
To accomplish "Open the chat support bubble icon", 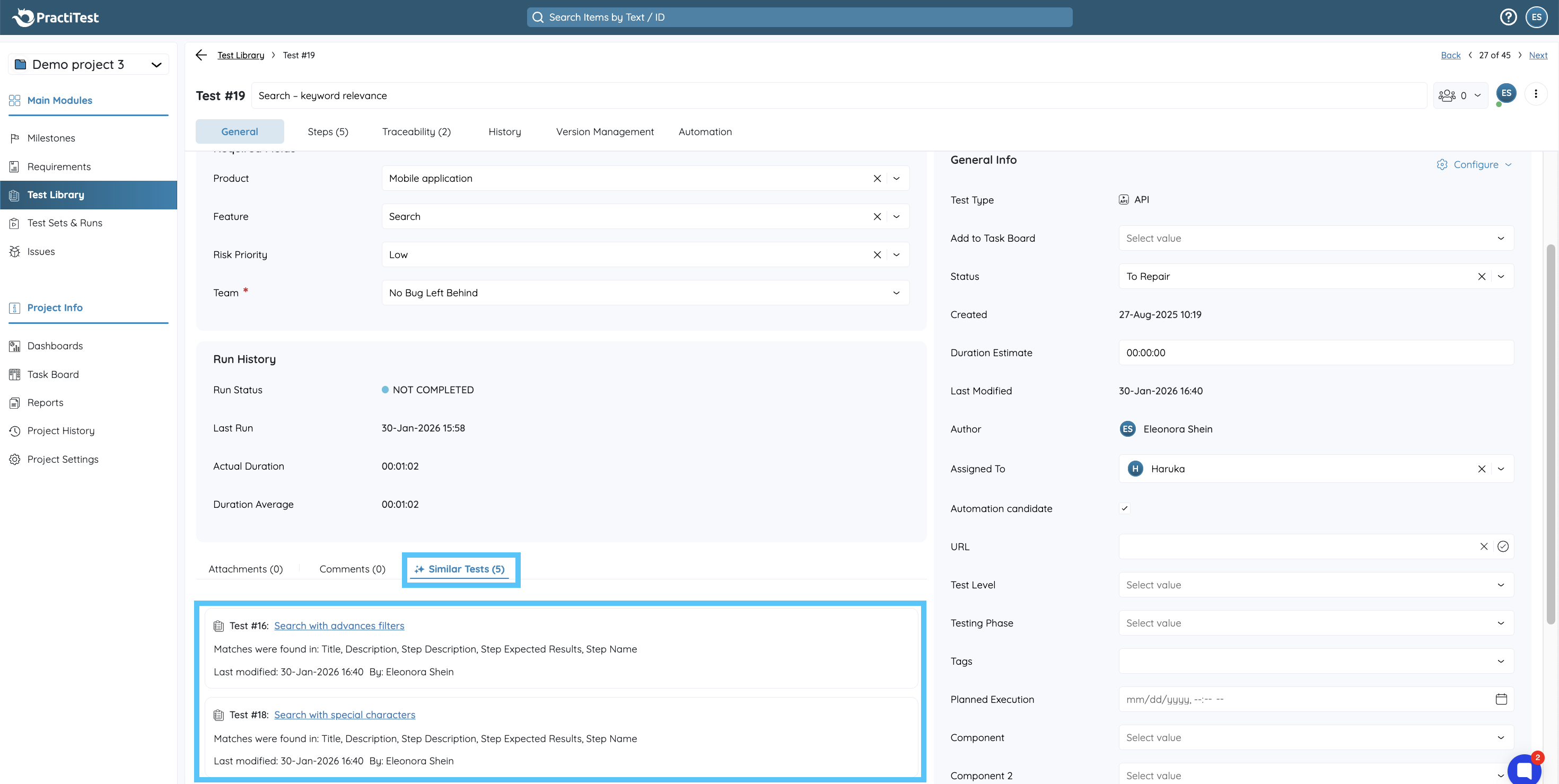I will [x=1524, y=770].
